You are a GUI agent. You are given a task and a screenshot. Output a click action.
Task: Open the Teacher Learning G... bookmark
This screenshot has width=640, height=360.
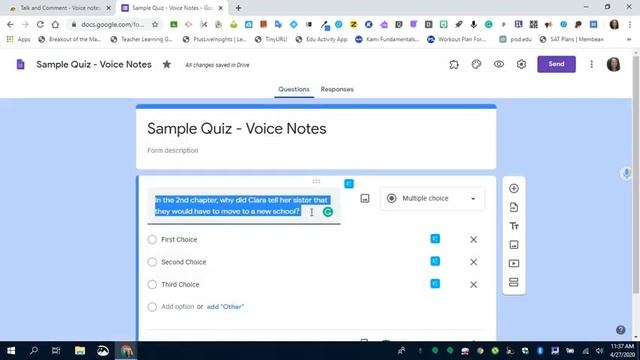142,39
